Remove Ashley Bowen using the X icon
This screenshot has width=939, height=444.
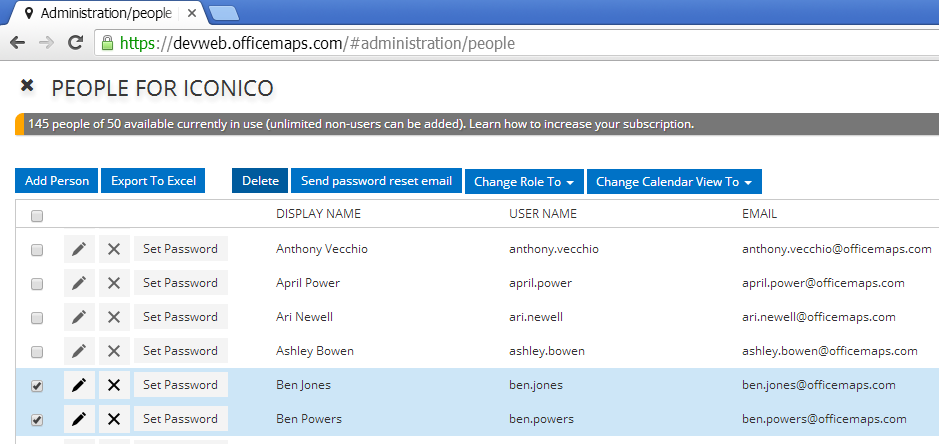click(x=114, y=351)
